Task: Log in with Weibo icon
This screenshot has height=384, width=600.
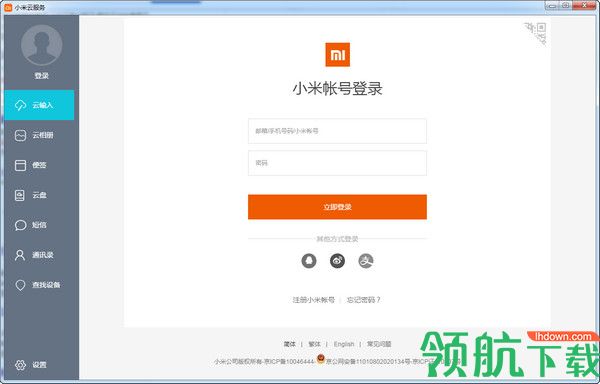Action: (337, 261)
